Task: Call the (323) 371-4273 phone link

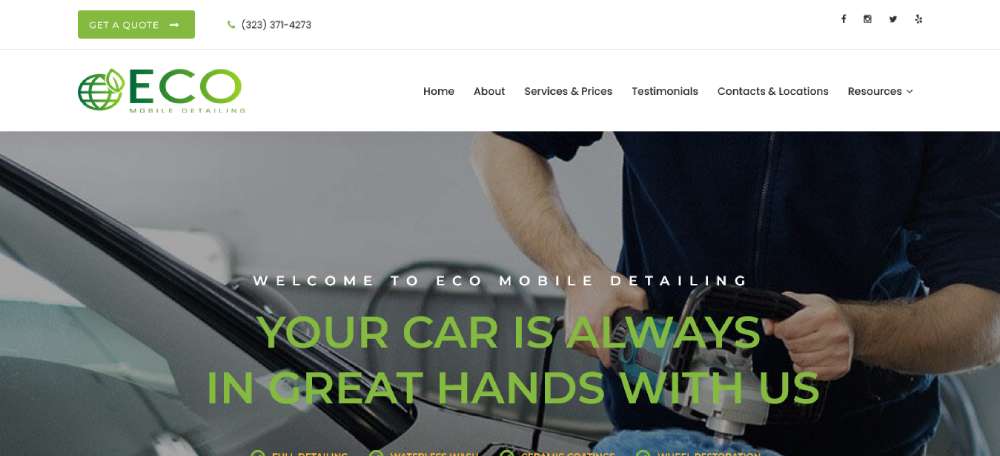Action: click(276, 25)
